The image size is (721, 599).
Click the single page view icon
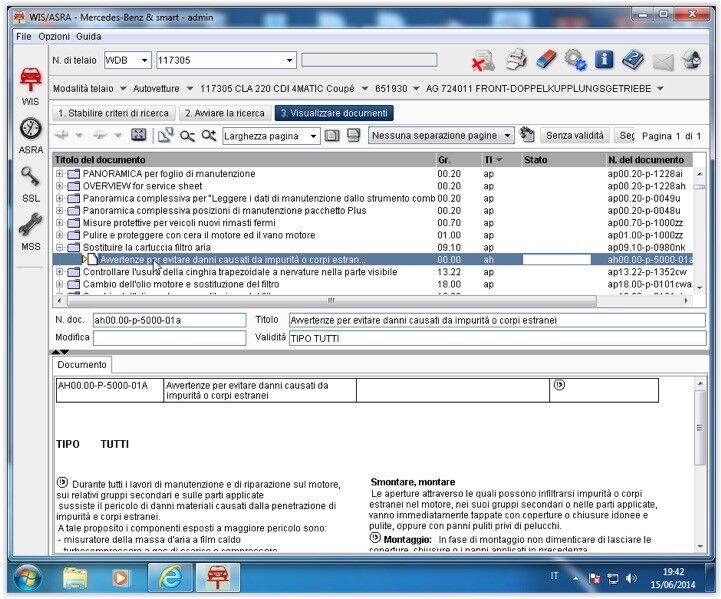pos(332,136)
